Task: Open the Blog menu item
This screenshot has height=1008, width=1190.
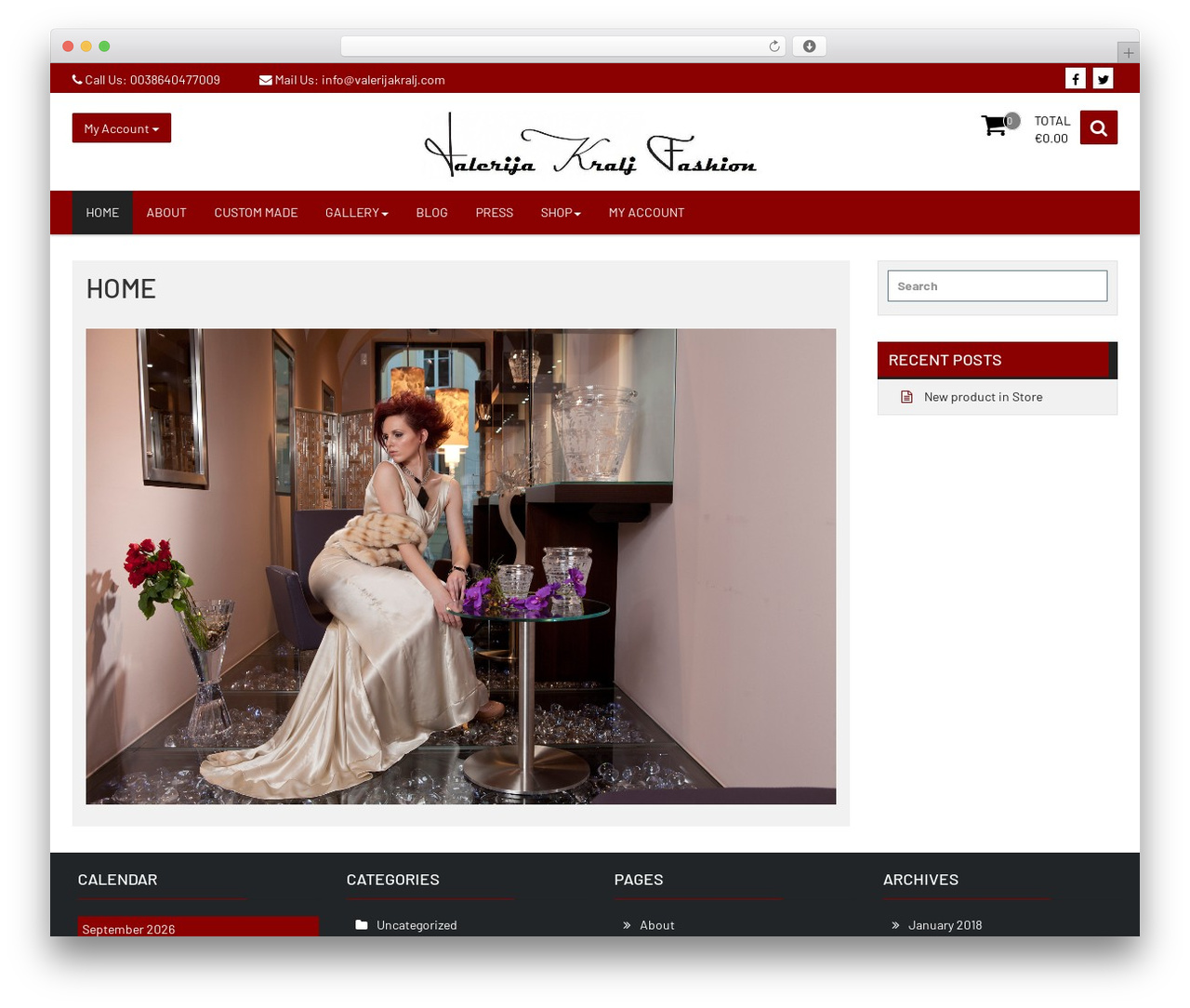Action: pyautogui.click(x=432, y=213)
